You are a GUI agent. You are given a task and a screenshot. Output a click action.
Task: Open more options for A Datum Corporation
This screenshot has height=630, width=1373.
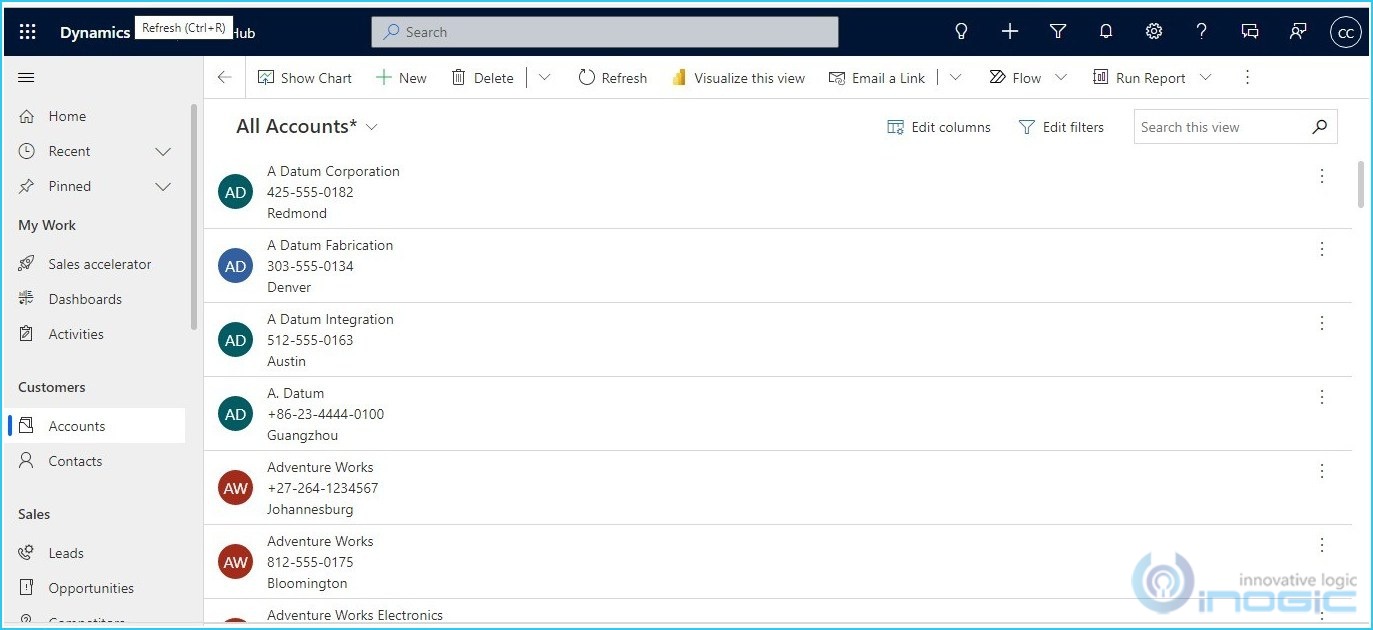pos(1321,175)
